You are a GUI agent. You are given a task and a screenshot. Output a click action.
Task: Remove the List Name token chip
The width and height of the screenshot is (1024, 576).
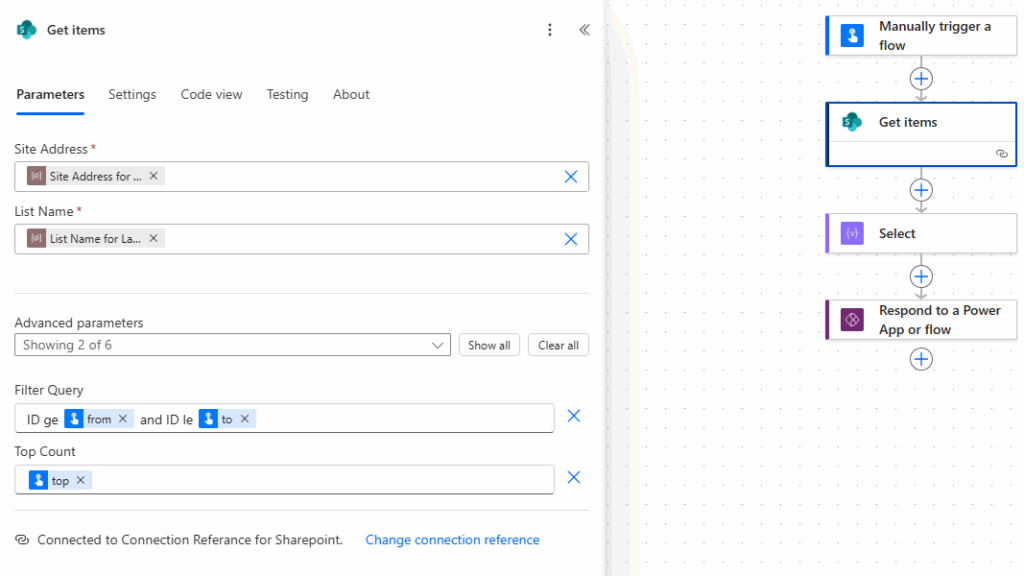153,238
